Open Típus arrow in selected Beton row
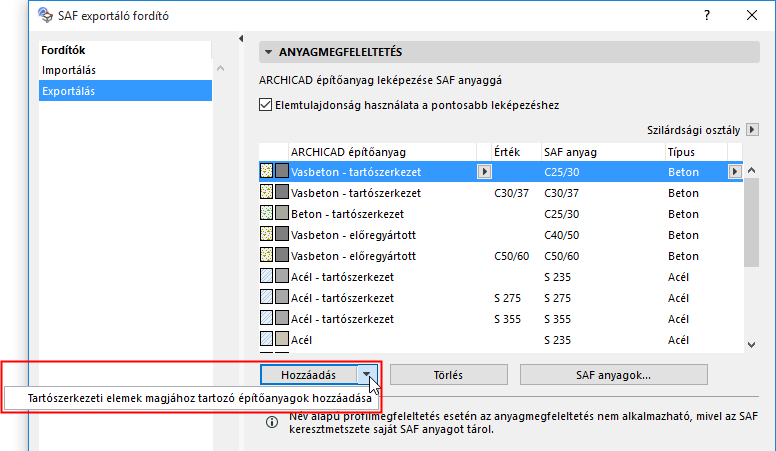 pos(734,172)
